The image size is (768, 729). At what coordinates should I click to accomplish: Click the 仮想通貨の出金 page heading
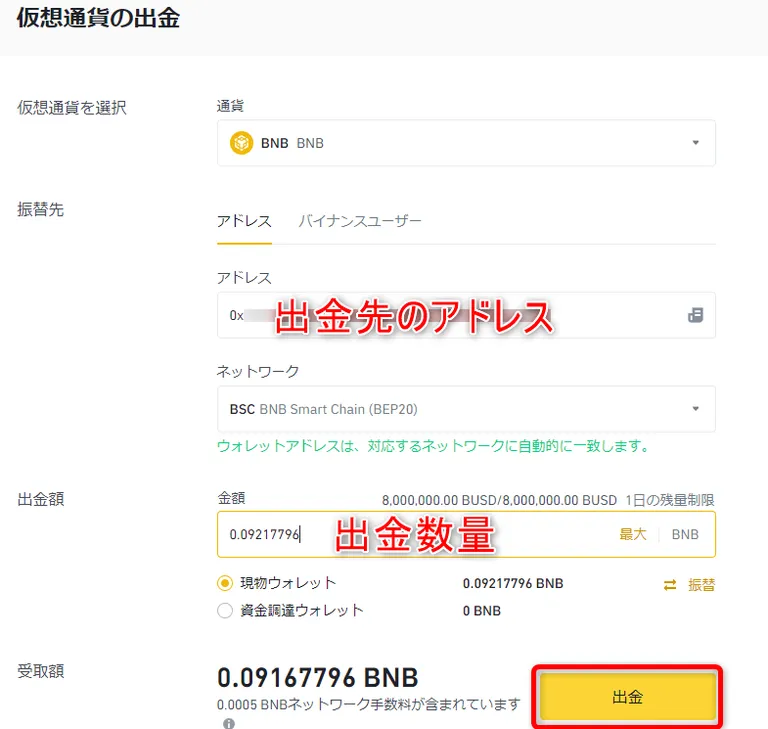[98, 19]
